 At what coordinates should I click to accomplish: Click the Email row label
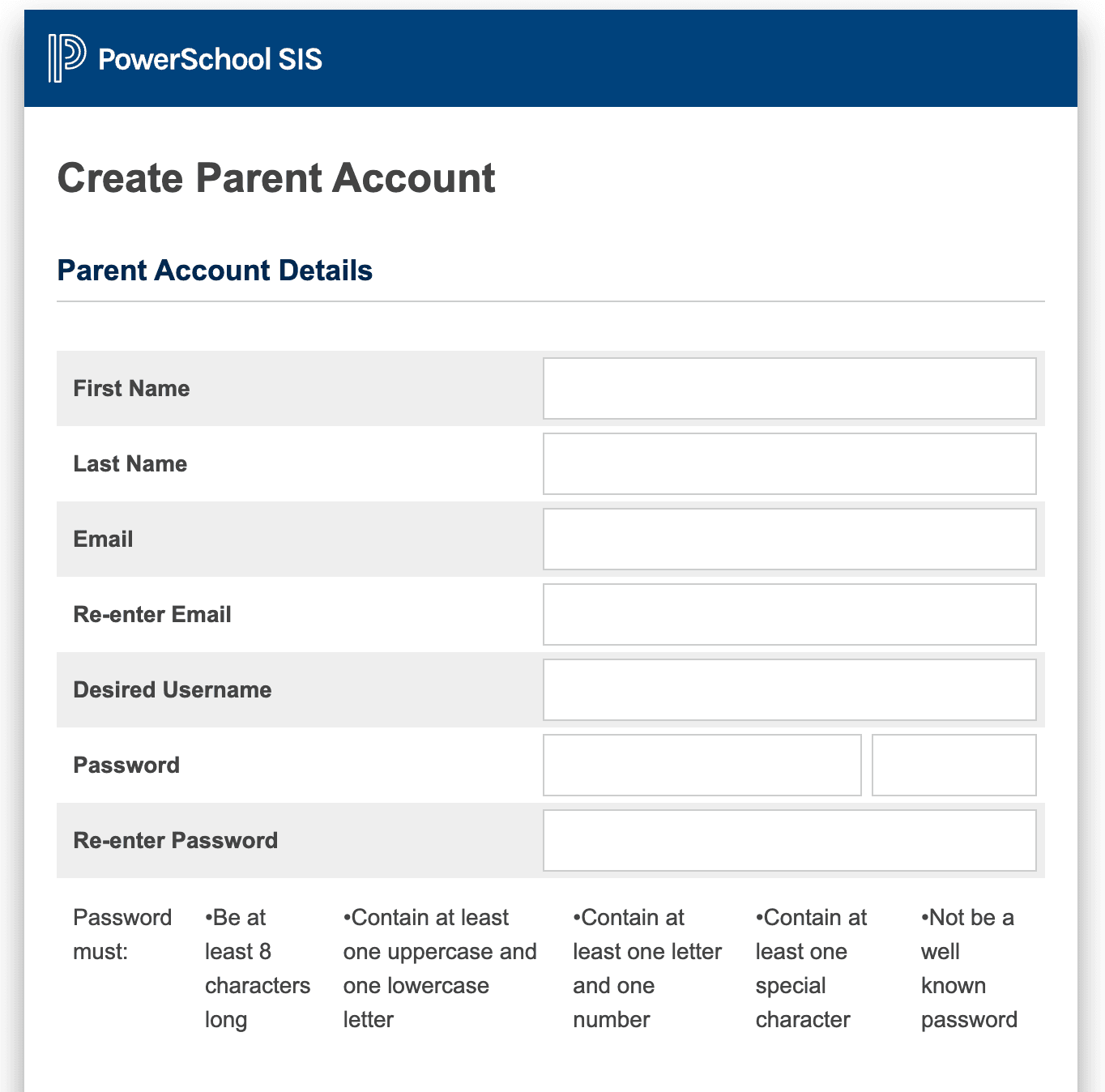point(103,539)
